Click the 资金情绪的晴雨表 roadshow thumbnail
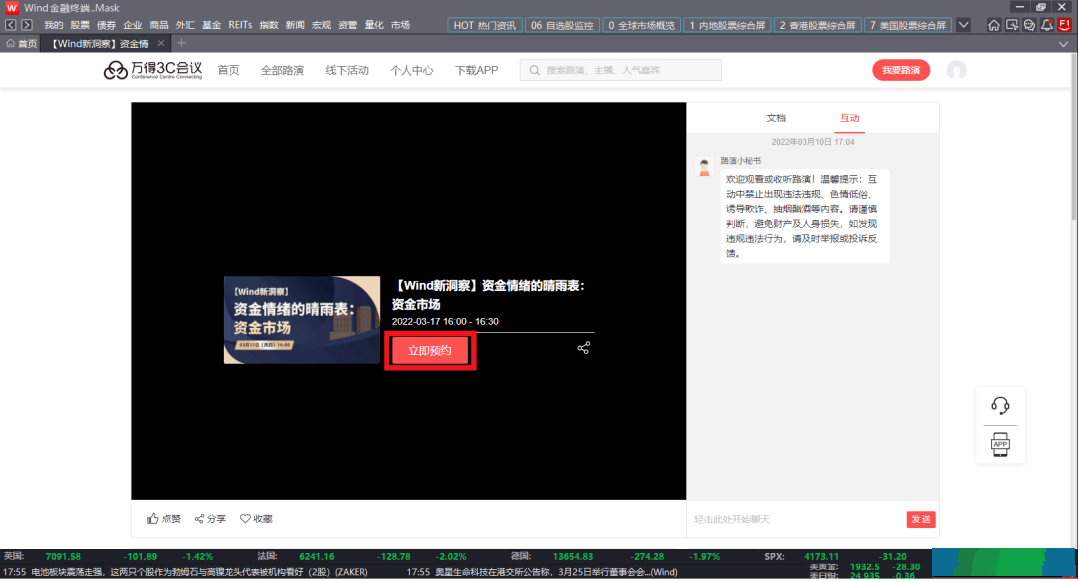The height and width of the screenshot is (582, 1080). click(302, 320)
